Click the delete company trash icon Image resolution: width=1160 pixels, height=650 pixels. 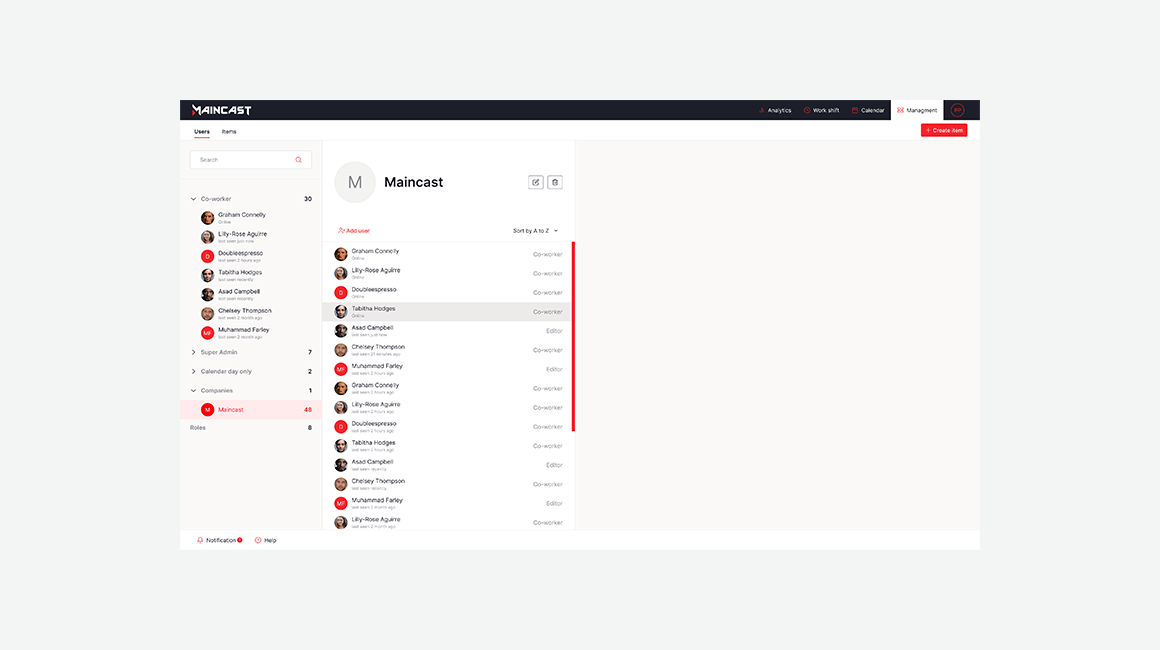555,182
